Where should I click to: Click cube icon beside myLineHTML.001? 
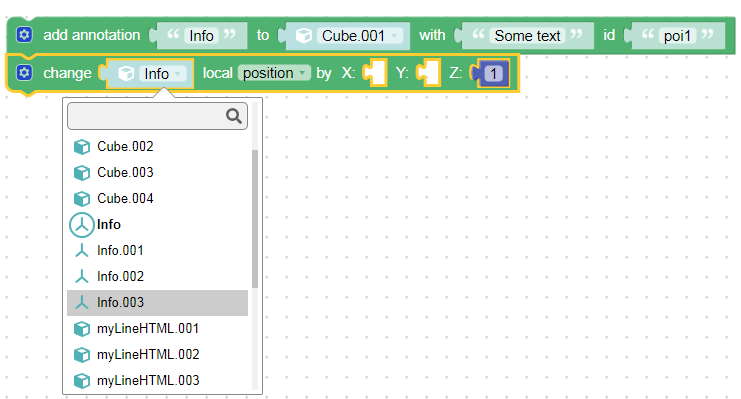tap(82, 329)
